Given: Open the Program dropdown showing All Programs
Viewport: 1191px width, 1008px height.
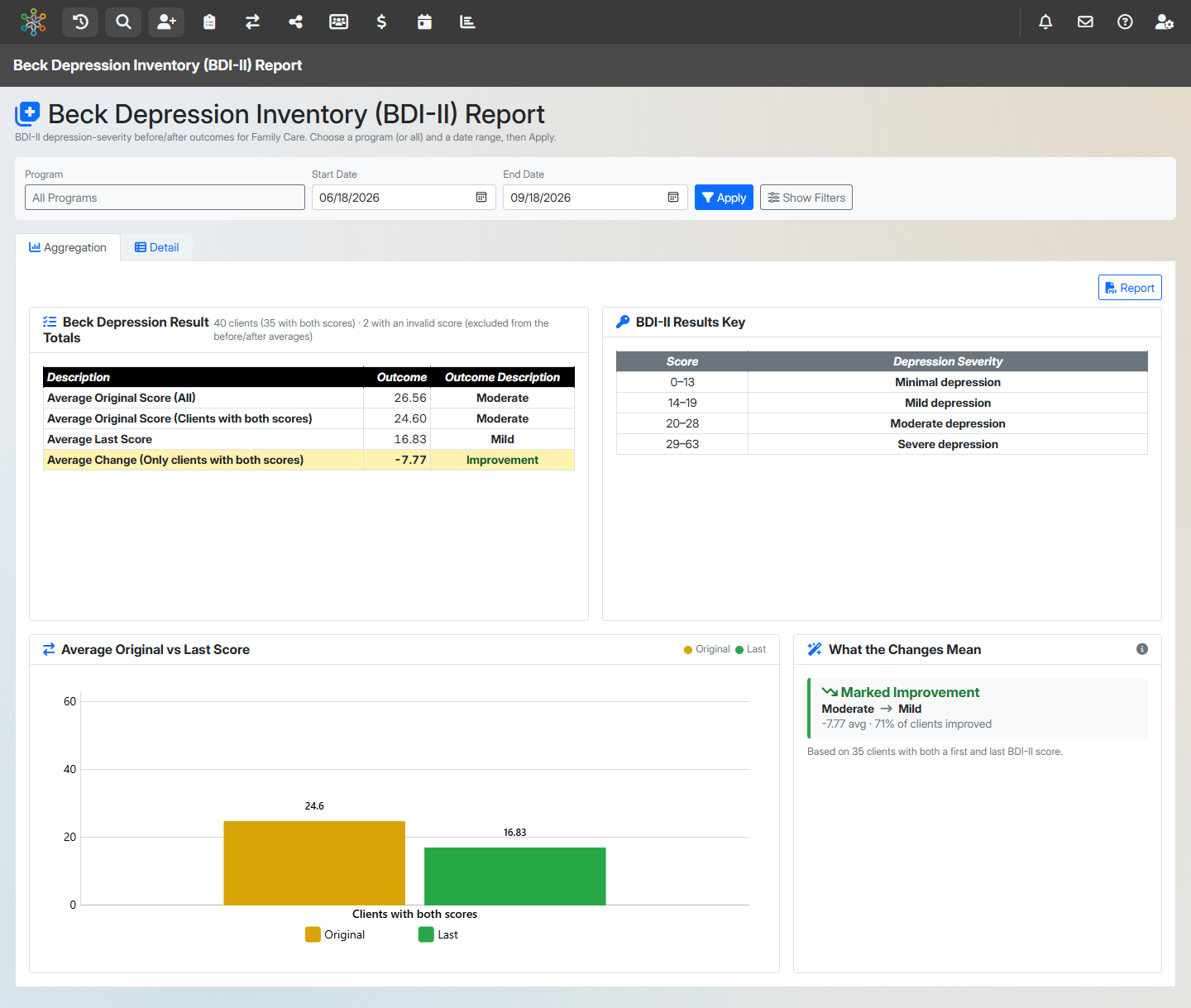Looking at the screenshot, I should (x=165, y=198).
